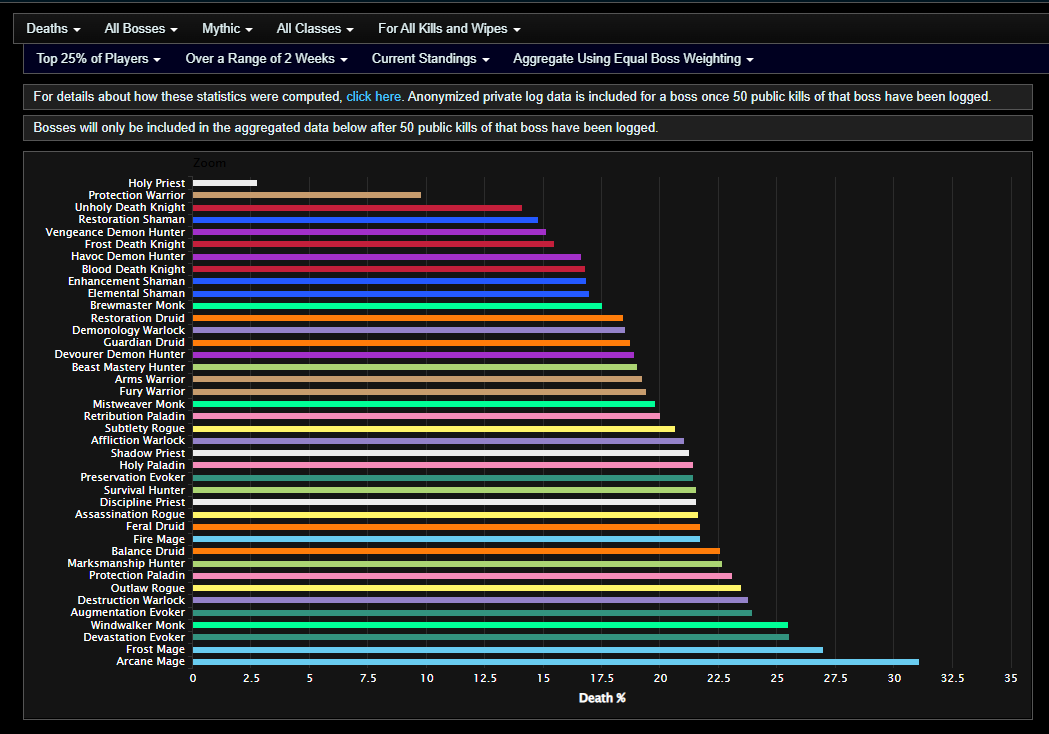The width and height of the screenshot is (1049, 734).
Task: Click the Survival Hunter label
Action: 144,490
